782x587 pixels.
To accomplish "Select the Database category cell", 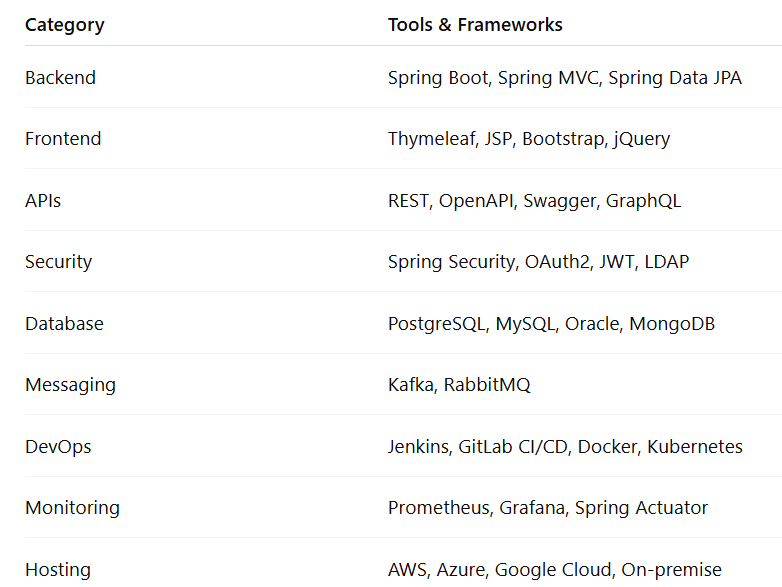I will click(64, 324).
